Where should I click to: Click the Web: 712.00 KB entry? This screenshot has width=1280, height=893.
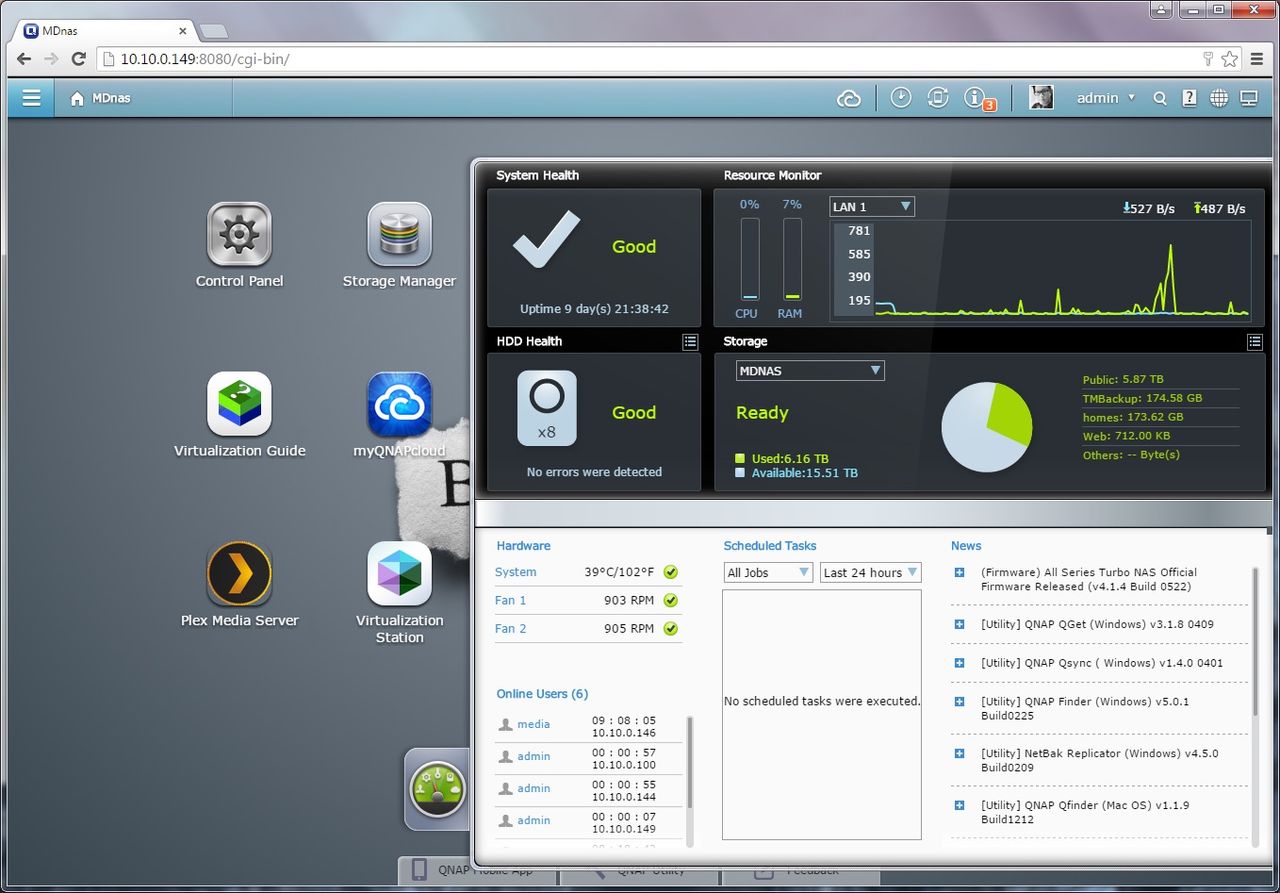(1127, 435)
